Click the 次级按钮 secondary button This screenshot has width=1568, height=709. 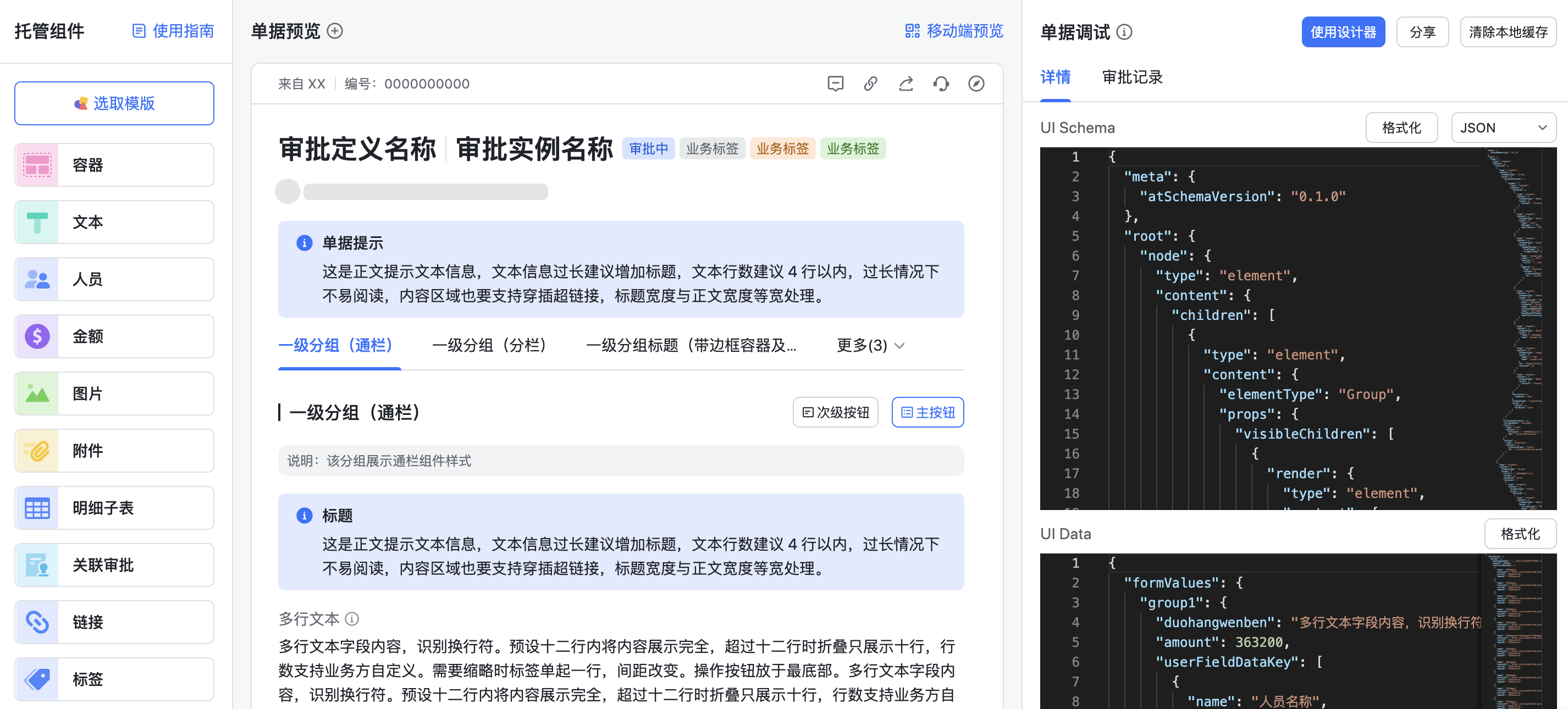pos(835,413)
